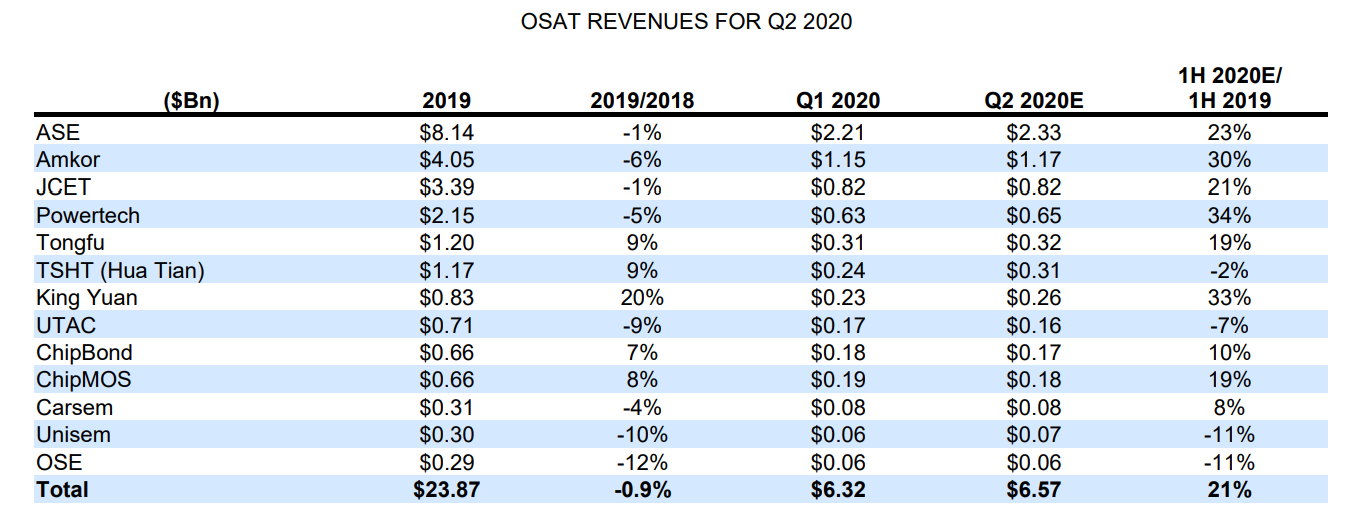The image size is (1364, 525).
Task: Select Amkor Q1 2020 value '$1.15'
Action: click(x=838, y=159)
